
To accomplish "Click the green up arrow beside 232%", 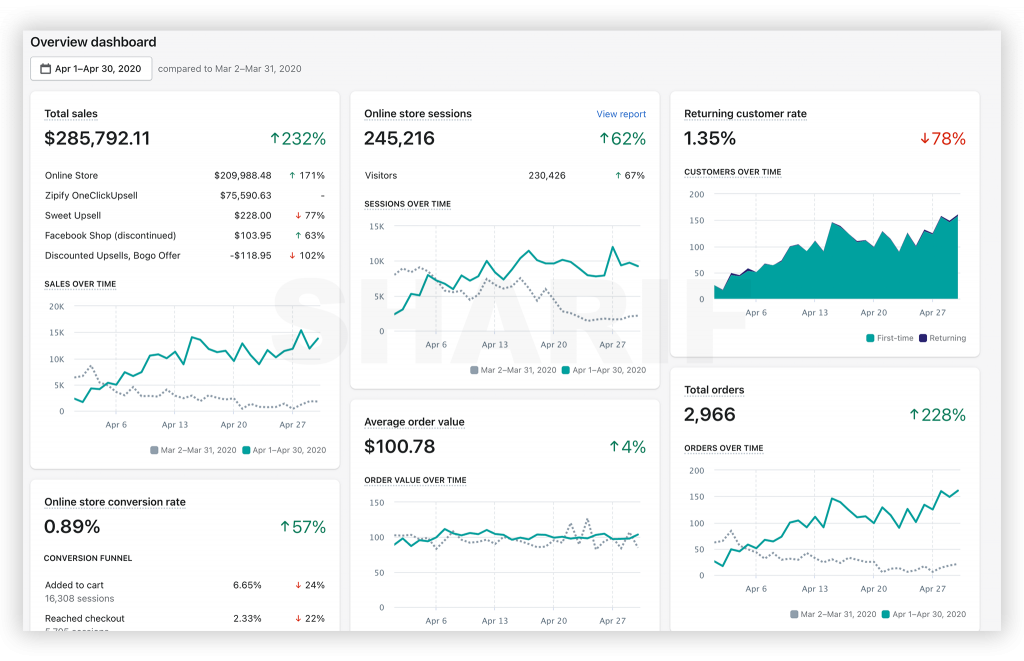I will tap(275, 138).
